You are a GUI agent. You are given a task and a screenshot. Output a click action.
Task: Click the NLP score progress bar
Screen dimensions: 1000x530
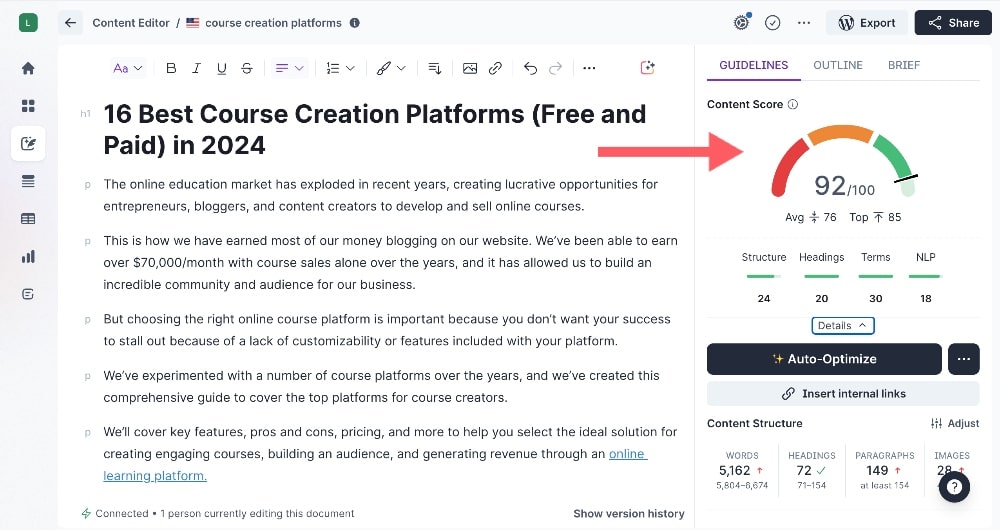pos(925,276)
